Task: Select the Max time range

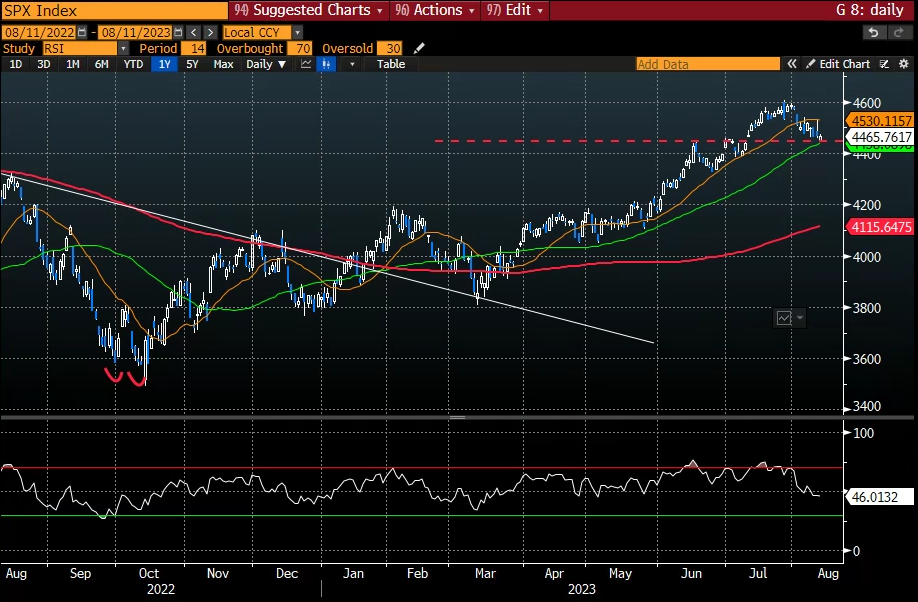Action: [x=223, y=64]
